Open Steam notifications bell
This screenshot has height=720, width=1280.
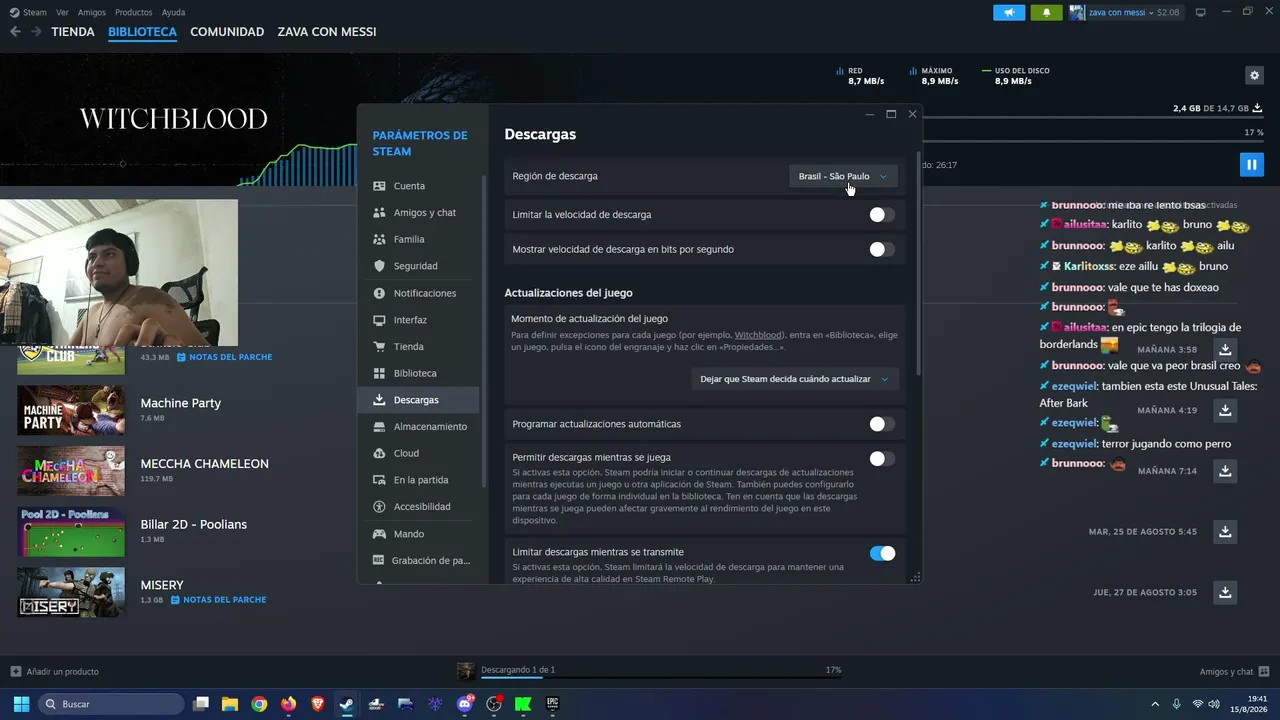(x=1047, y=12)
